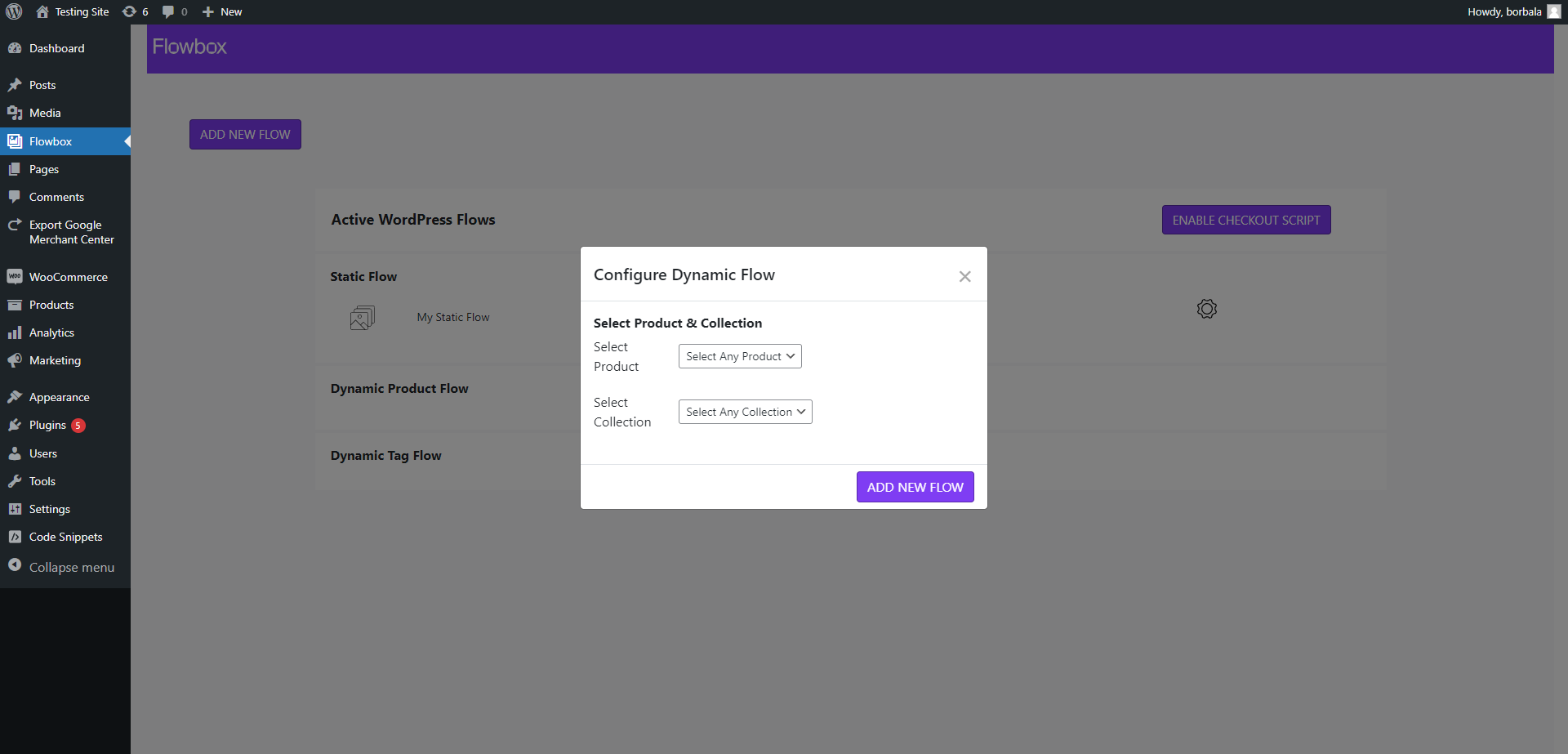The height and width of the screenshot is (754, 1568).
Task: Click the Collapse menu label
Action: point(72,568)
